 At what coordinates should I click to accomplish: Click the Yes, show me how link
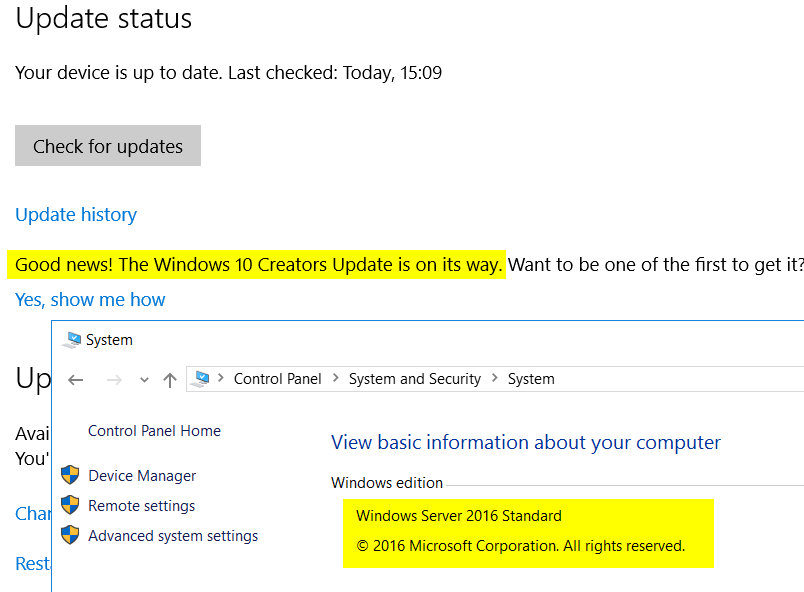click(90, 299)
